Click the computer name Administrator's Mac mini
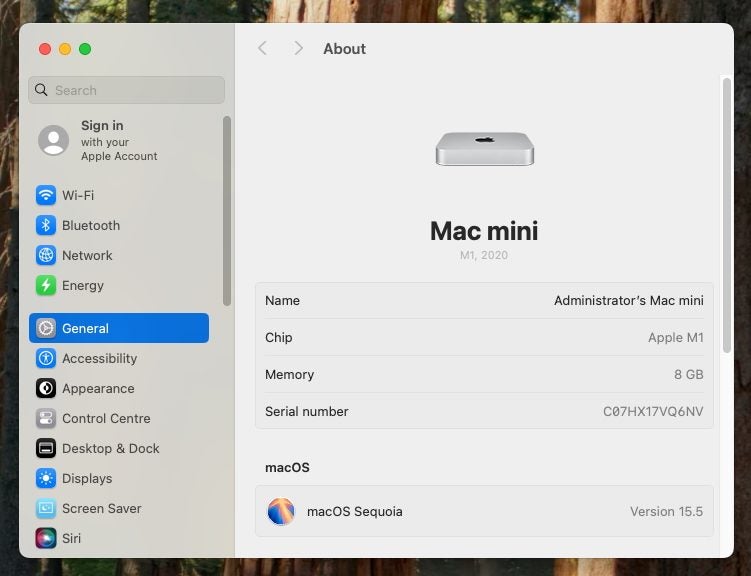 click(x=629, y=300)
